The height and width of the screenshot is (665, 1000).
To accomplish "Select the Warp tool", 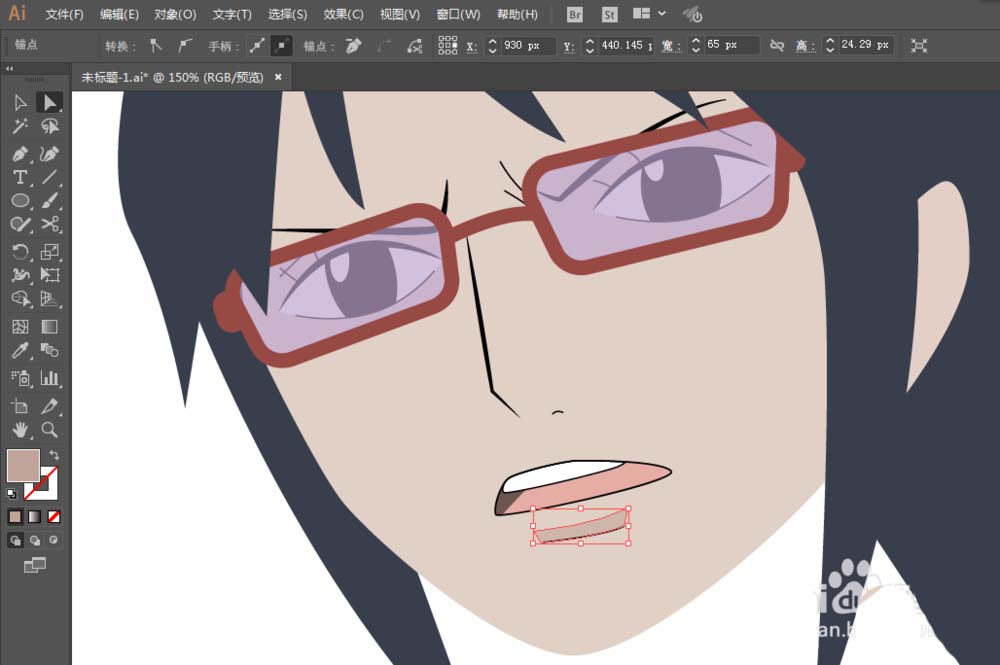I will (20, 275).
